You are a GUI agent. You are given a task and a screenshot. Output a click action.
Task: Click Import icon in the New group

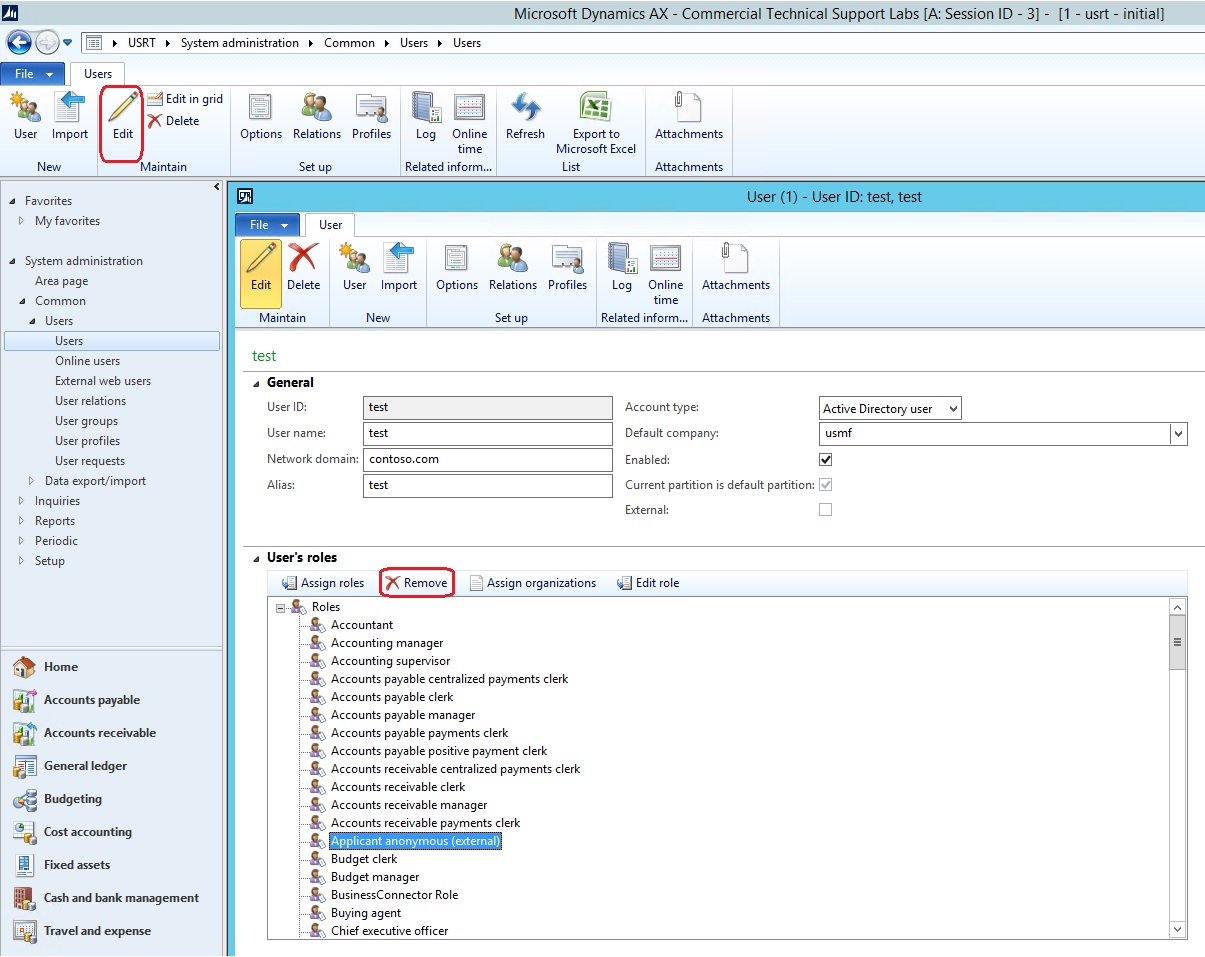point(70,108)
